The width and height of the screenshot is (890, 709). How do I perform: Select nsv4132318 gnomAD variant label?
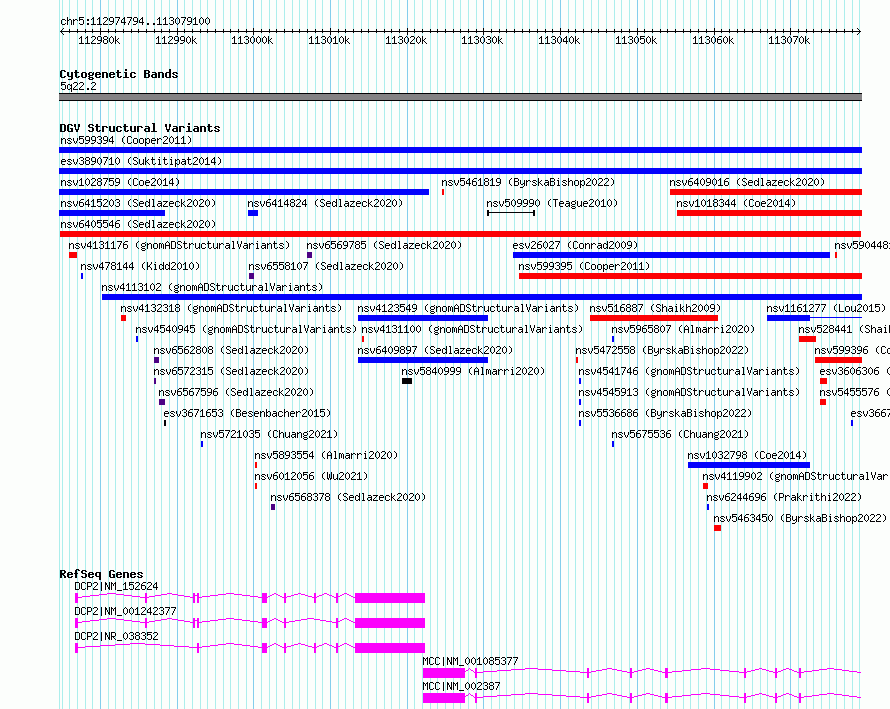231,308
